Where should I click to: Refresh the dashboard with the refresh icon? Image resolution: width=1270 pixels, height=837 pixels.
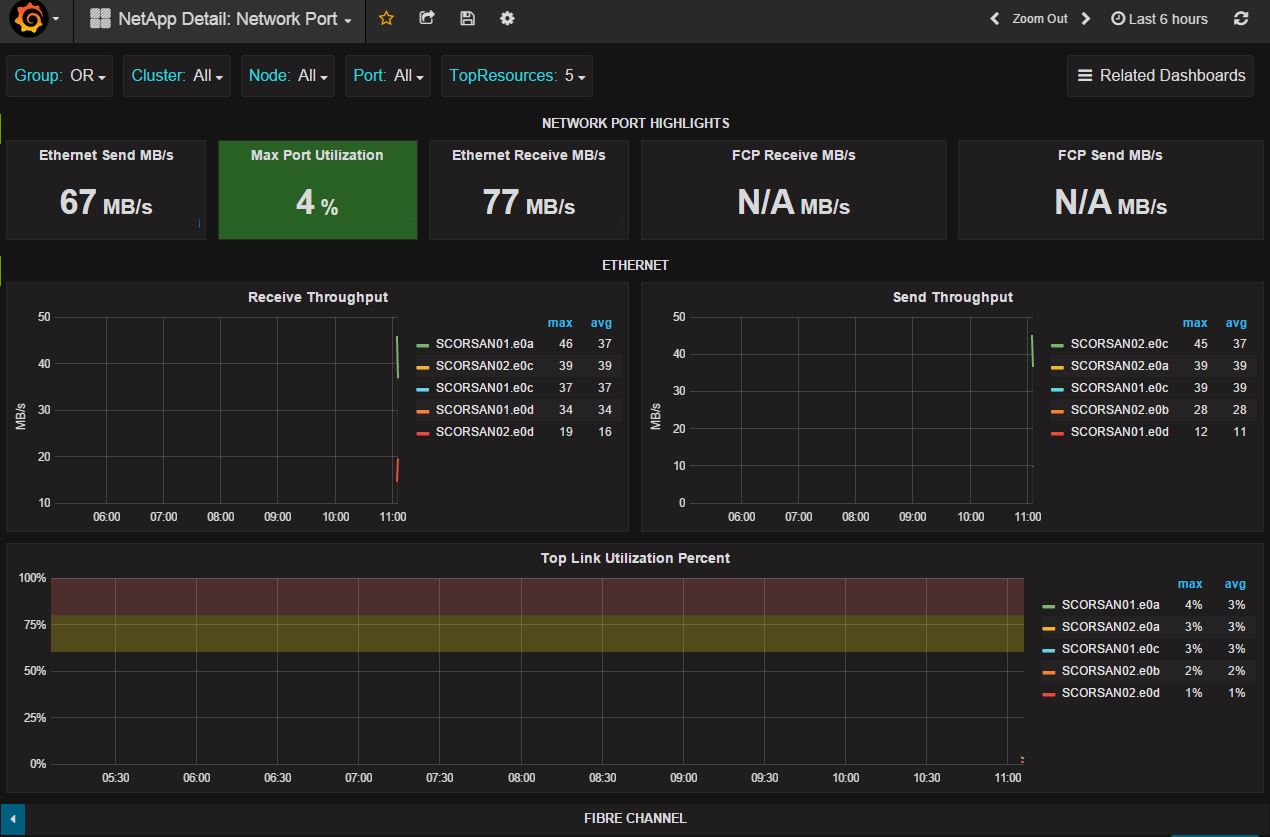coord(1241,19)
